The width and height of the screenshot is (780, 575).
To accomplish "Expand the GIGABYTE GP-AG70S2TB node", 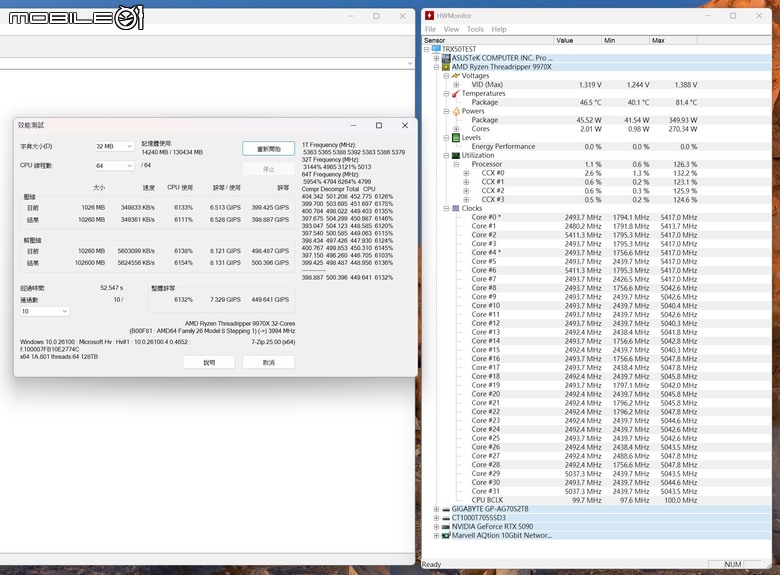I will coord(436,509).
